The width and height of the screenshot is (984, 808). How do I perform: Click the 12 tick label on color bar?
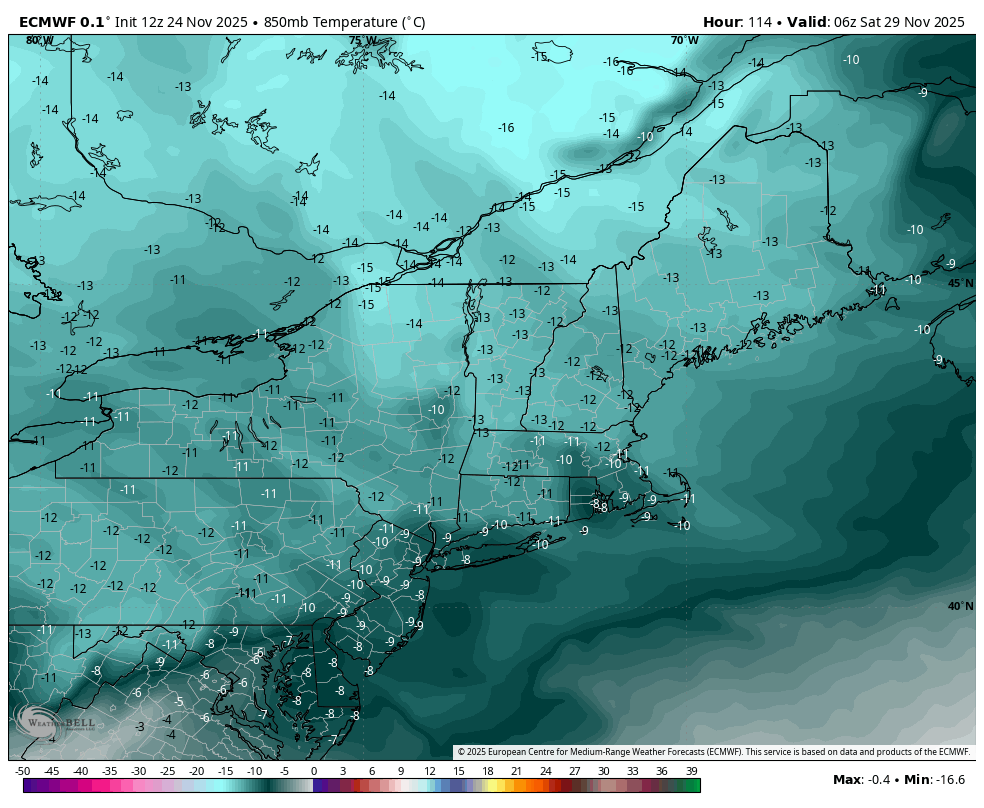pyautogui.click(x=429, y=771)
